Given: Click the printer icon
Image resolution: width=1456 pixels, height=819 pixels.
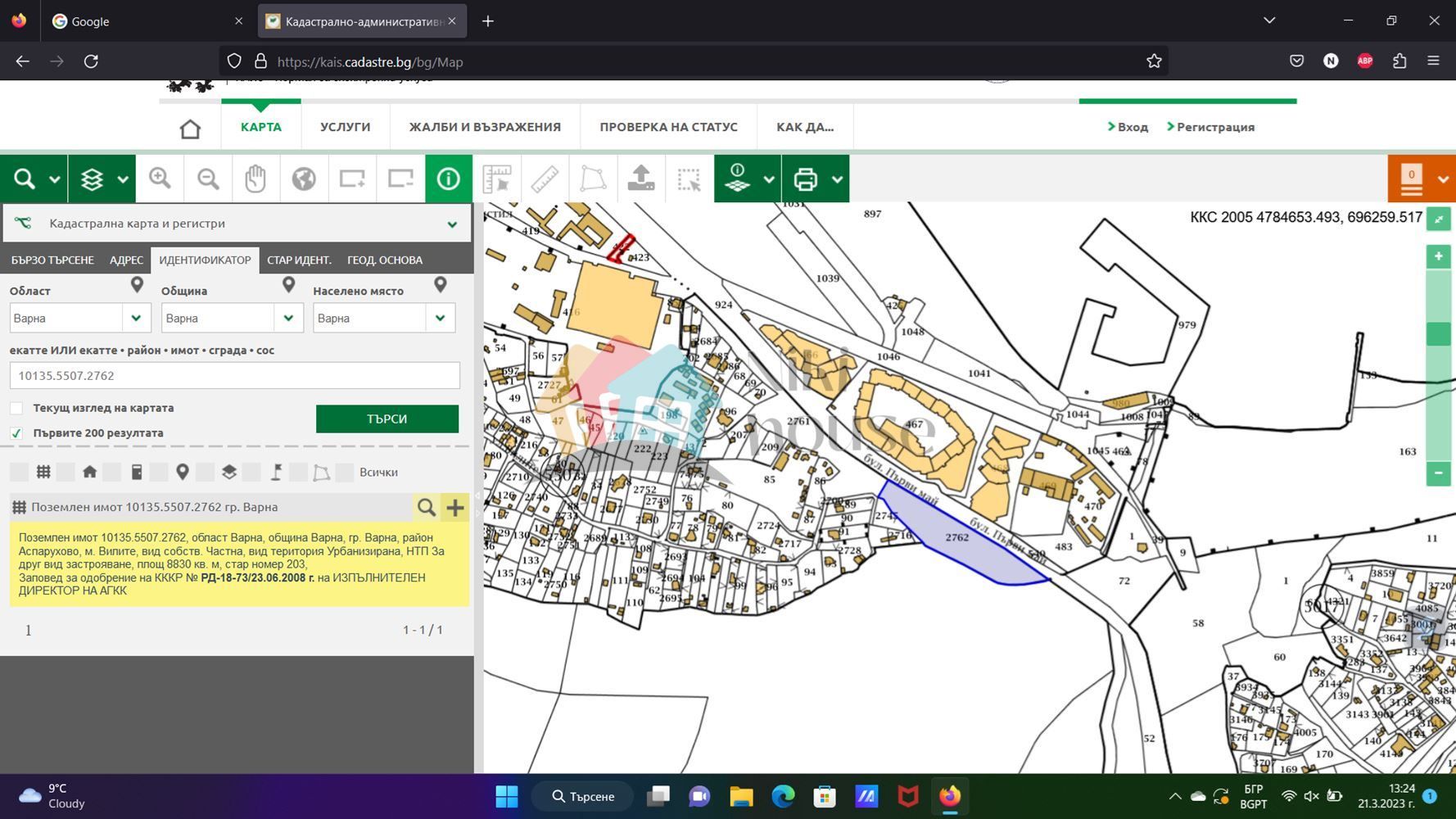Looking at the screenshot, I should point(806,179).
